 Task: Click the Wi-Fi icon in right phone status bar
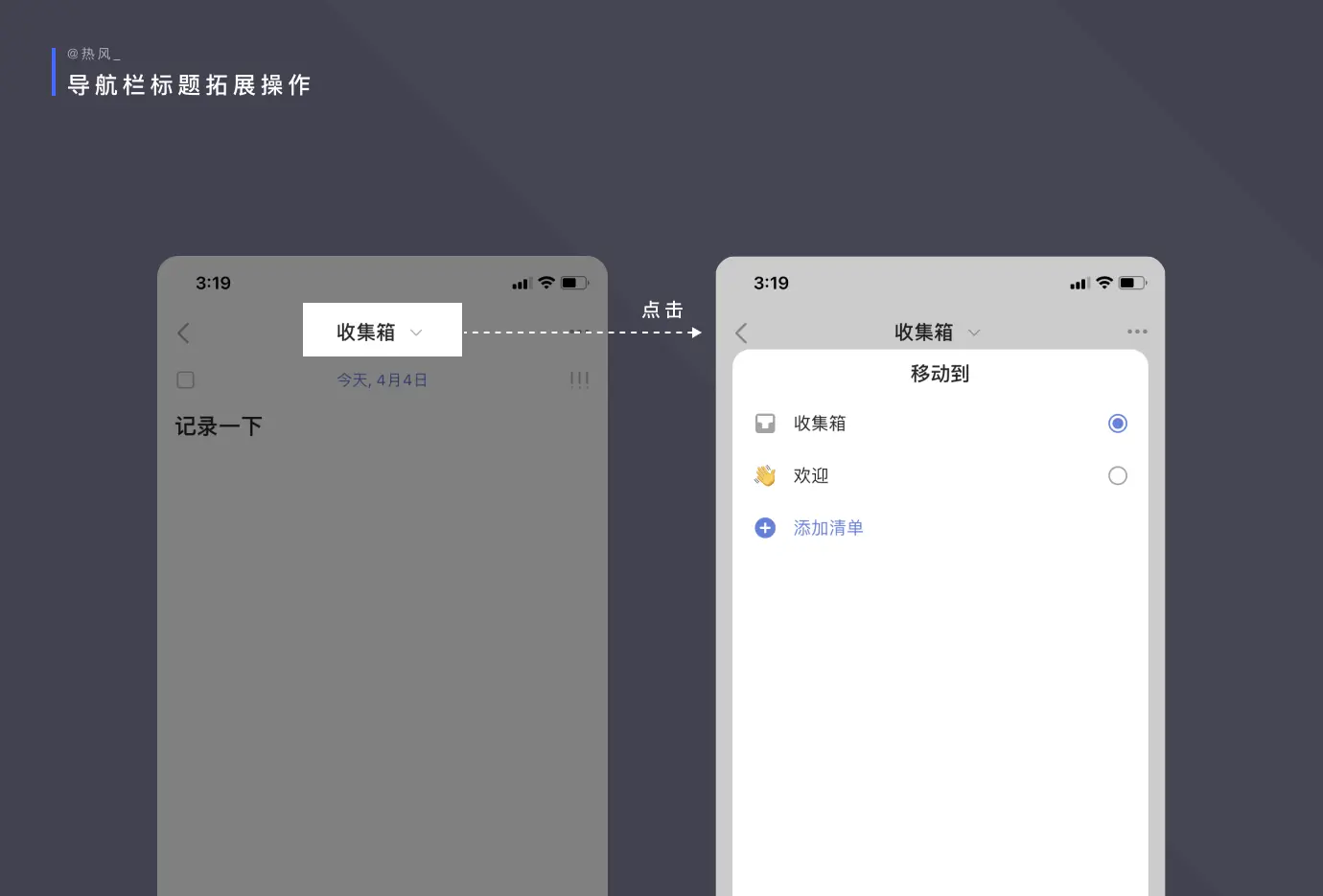[x=1104, y=283]
